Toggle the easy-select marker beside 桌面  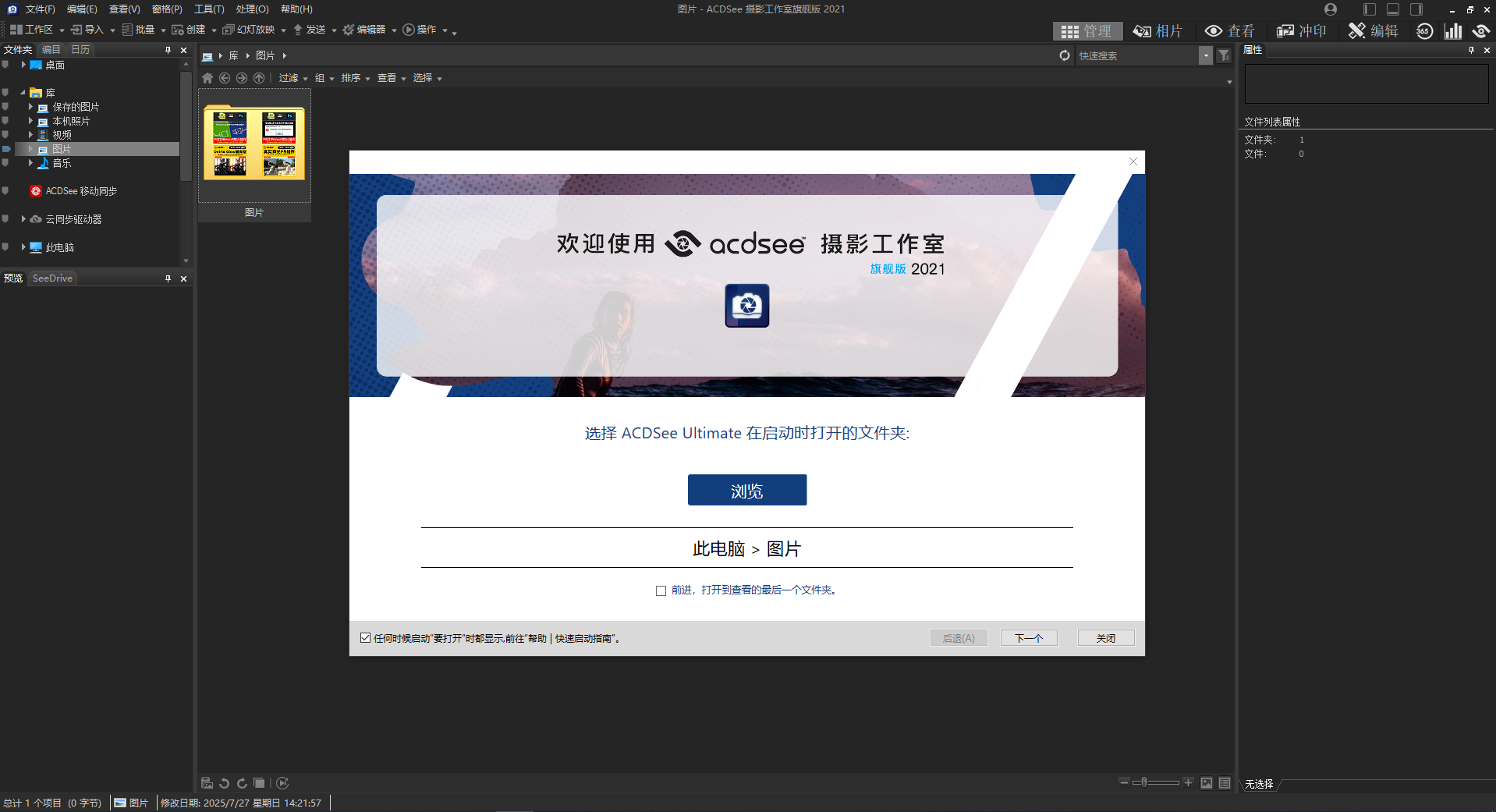pyautogui.click(x=5, y=65)
